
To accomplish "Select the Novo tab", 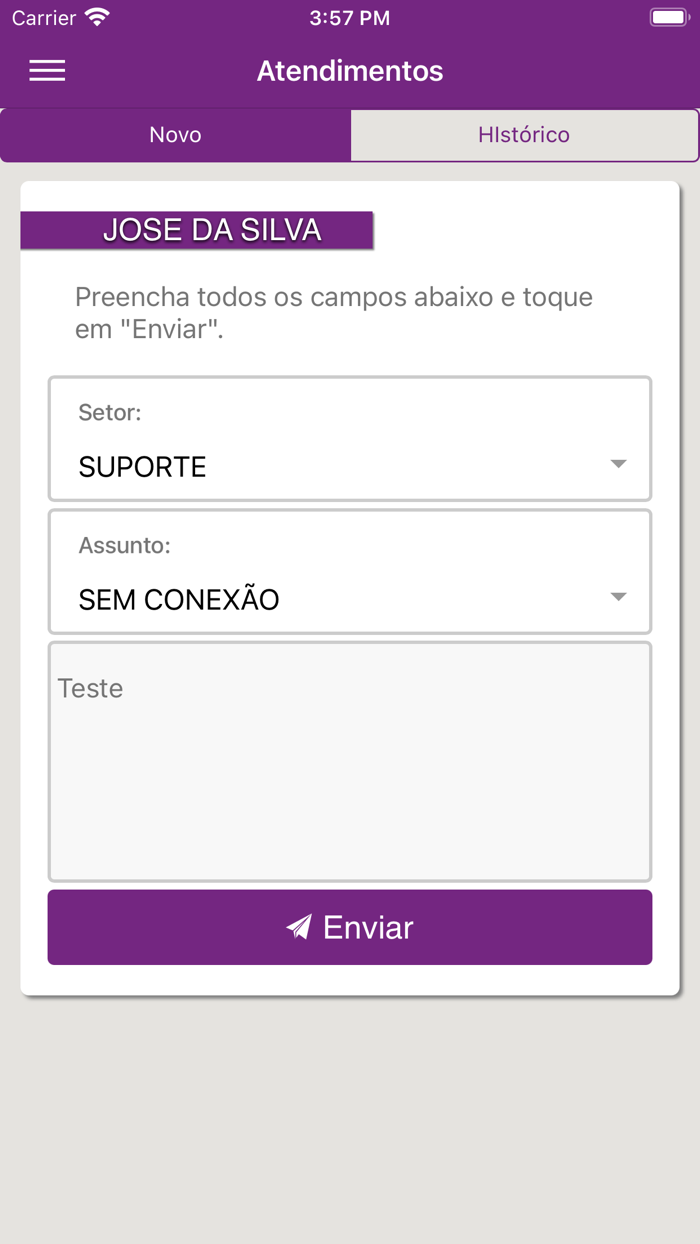I will [x=175, y=134].
